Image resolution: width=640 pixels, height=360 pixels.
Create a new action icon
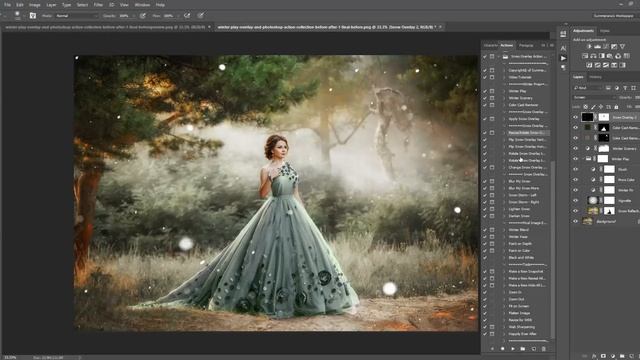click(x=533, y=349)
